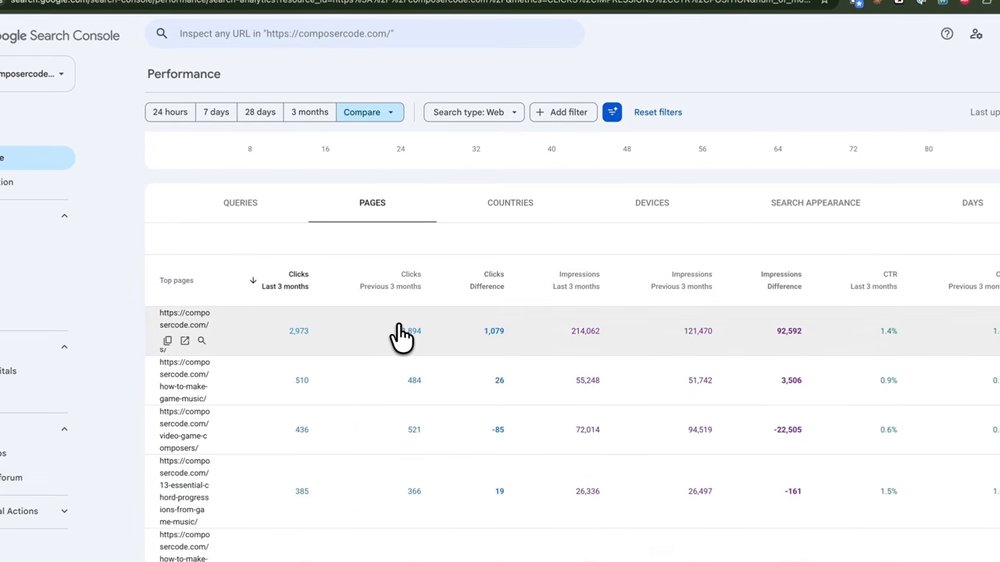Click the 2,973 clicks value

coord(298,331)
